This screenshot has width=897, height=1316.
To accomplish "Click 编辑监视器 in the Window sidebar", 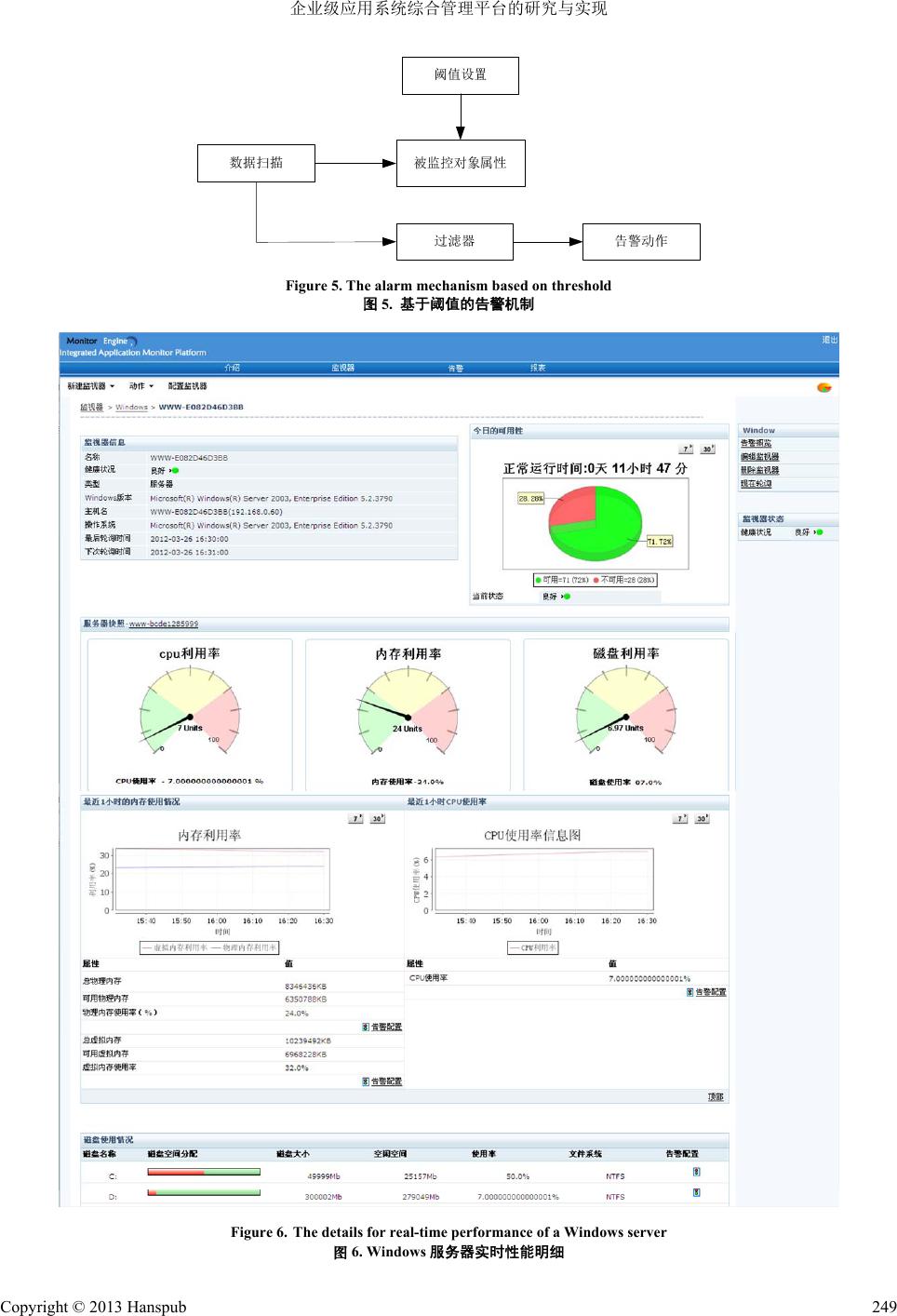I will point(759,457).
